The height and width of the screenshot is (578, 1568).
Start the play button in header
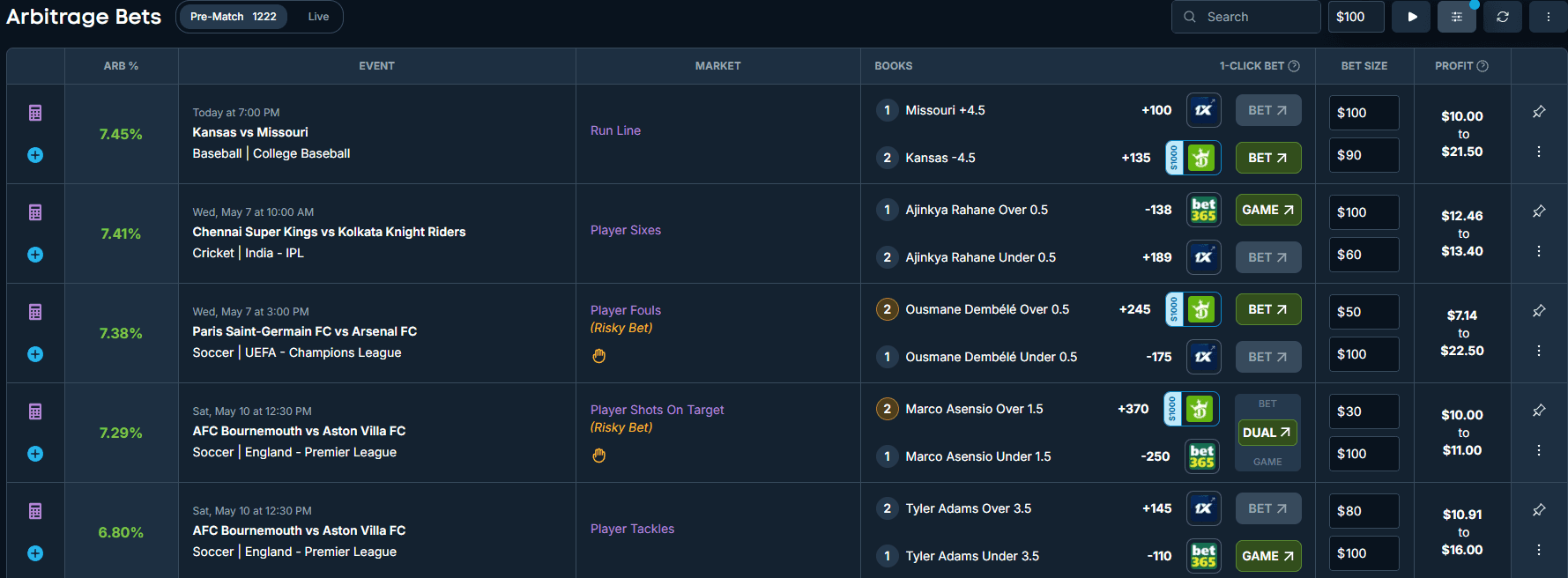pyautogui.click(x=1412, y=17)
